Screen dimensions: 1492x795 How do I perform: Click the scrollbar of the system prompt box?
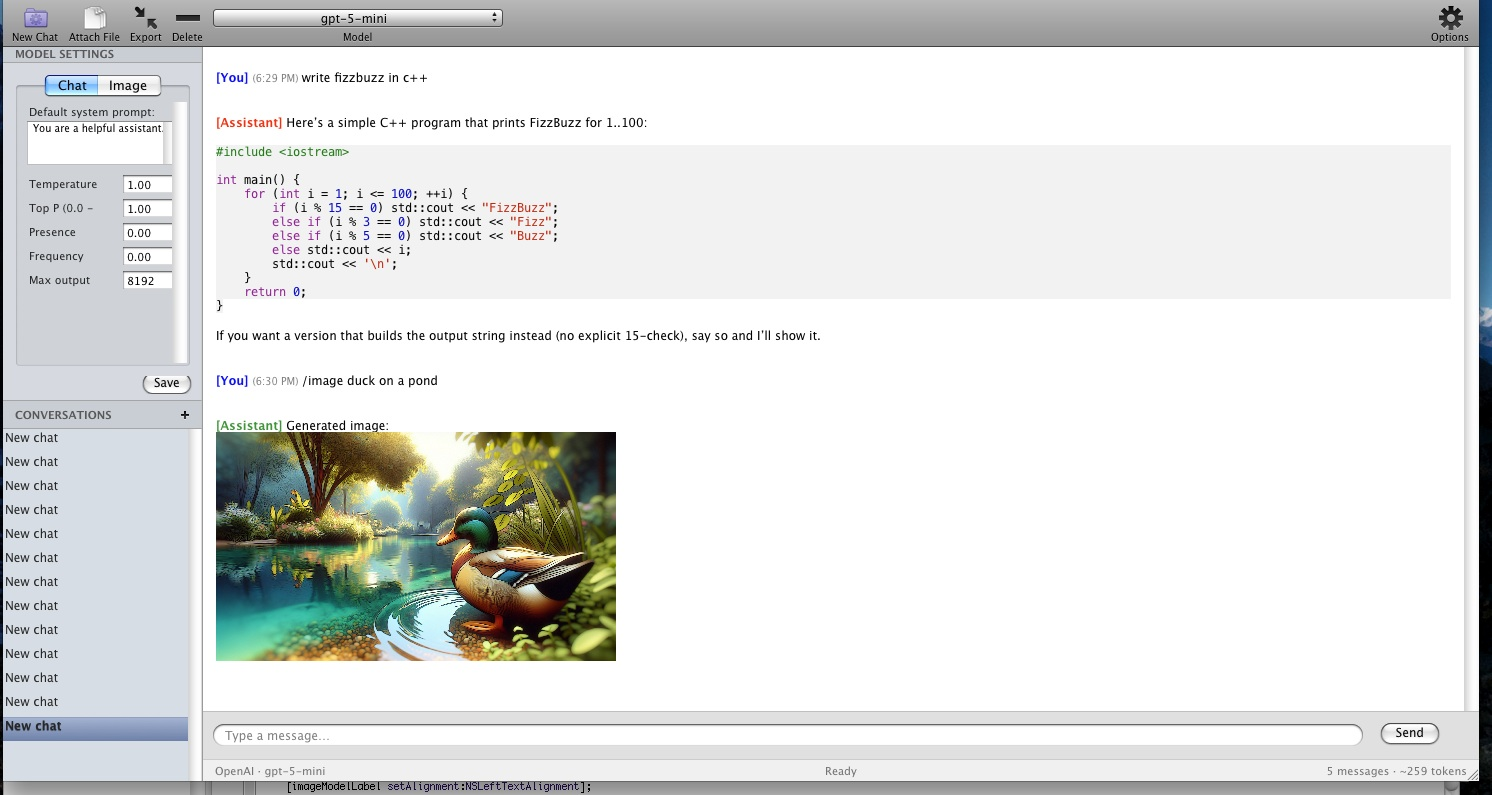click(x=168, y=143)
